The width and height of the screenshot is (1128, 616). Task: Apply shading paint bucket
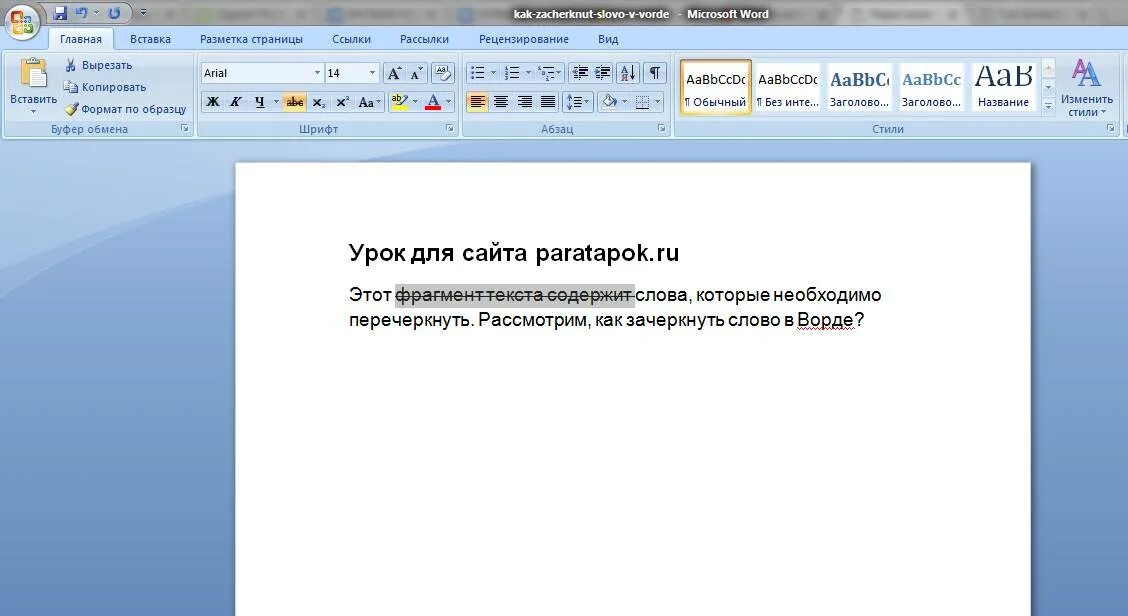click(x=609, y=102)
